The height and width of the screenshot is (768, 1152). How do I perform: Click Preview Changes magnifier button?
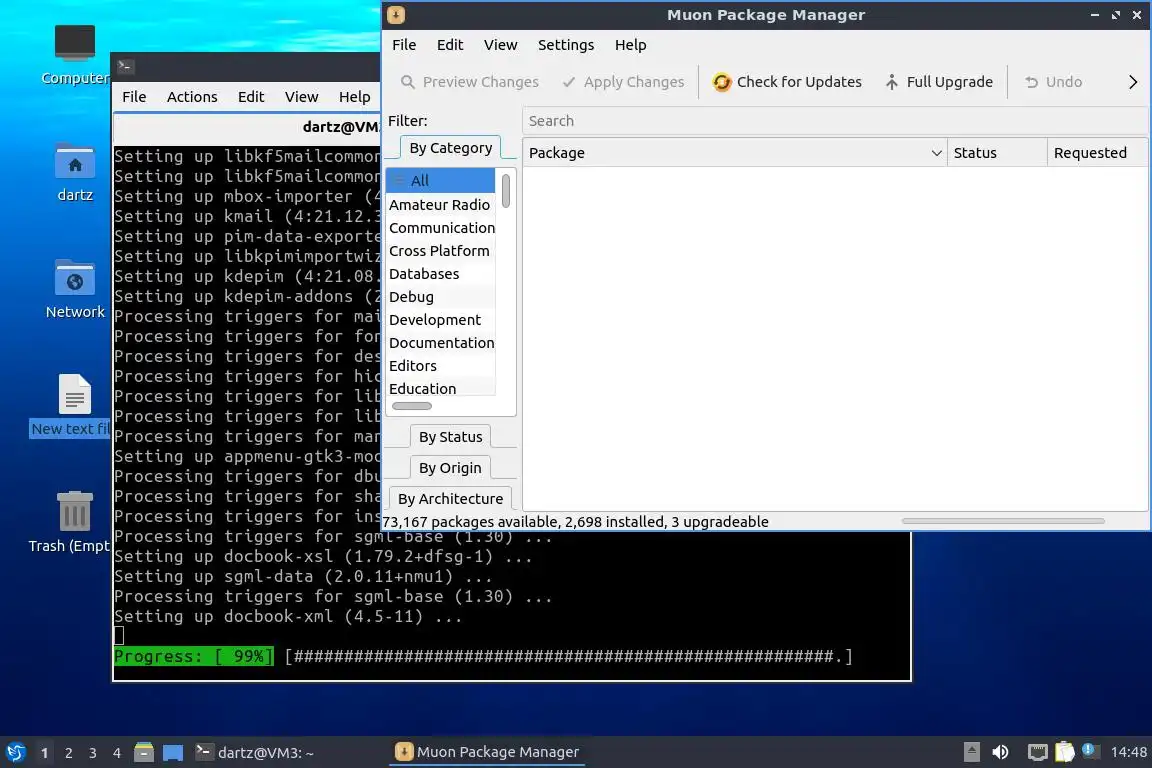[x=469, y=82]
